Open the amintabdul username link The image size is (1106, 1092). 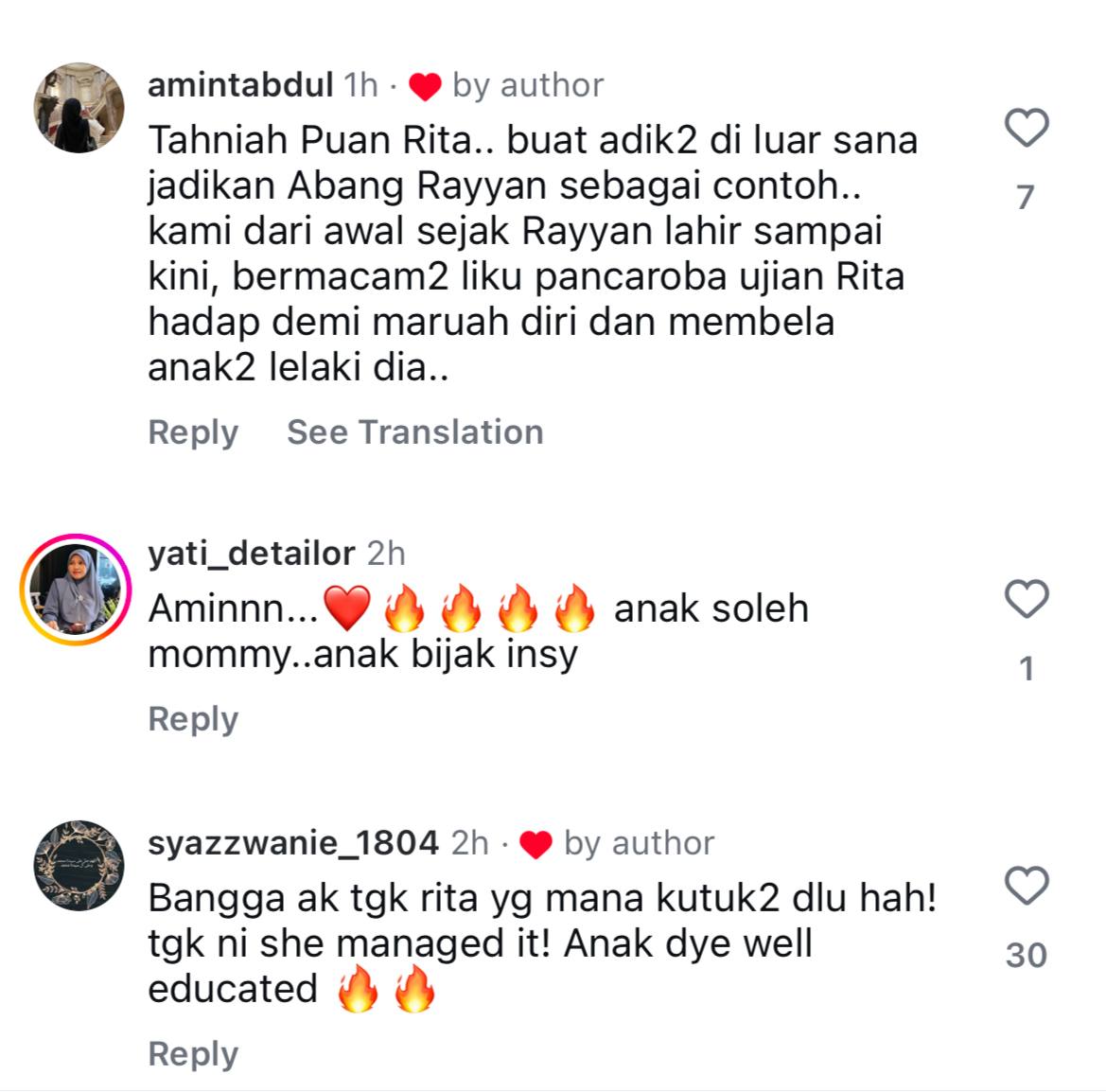240,85
